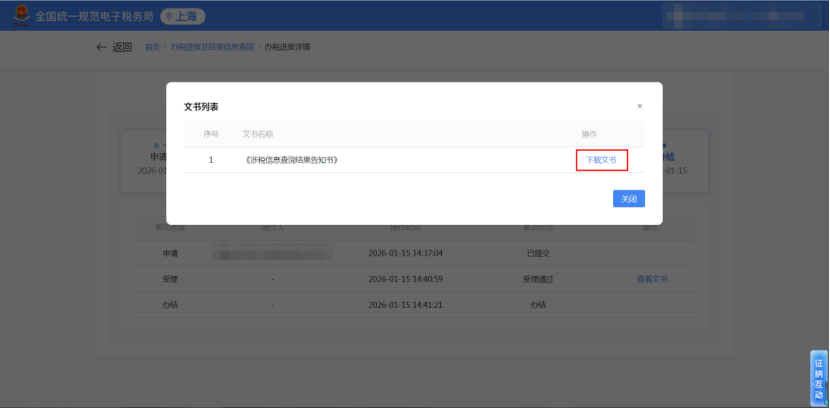830x409 pixels.
Task: Close the 文书列表 dialog with ×
Action: coord(640,106)
